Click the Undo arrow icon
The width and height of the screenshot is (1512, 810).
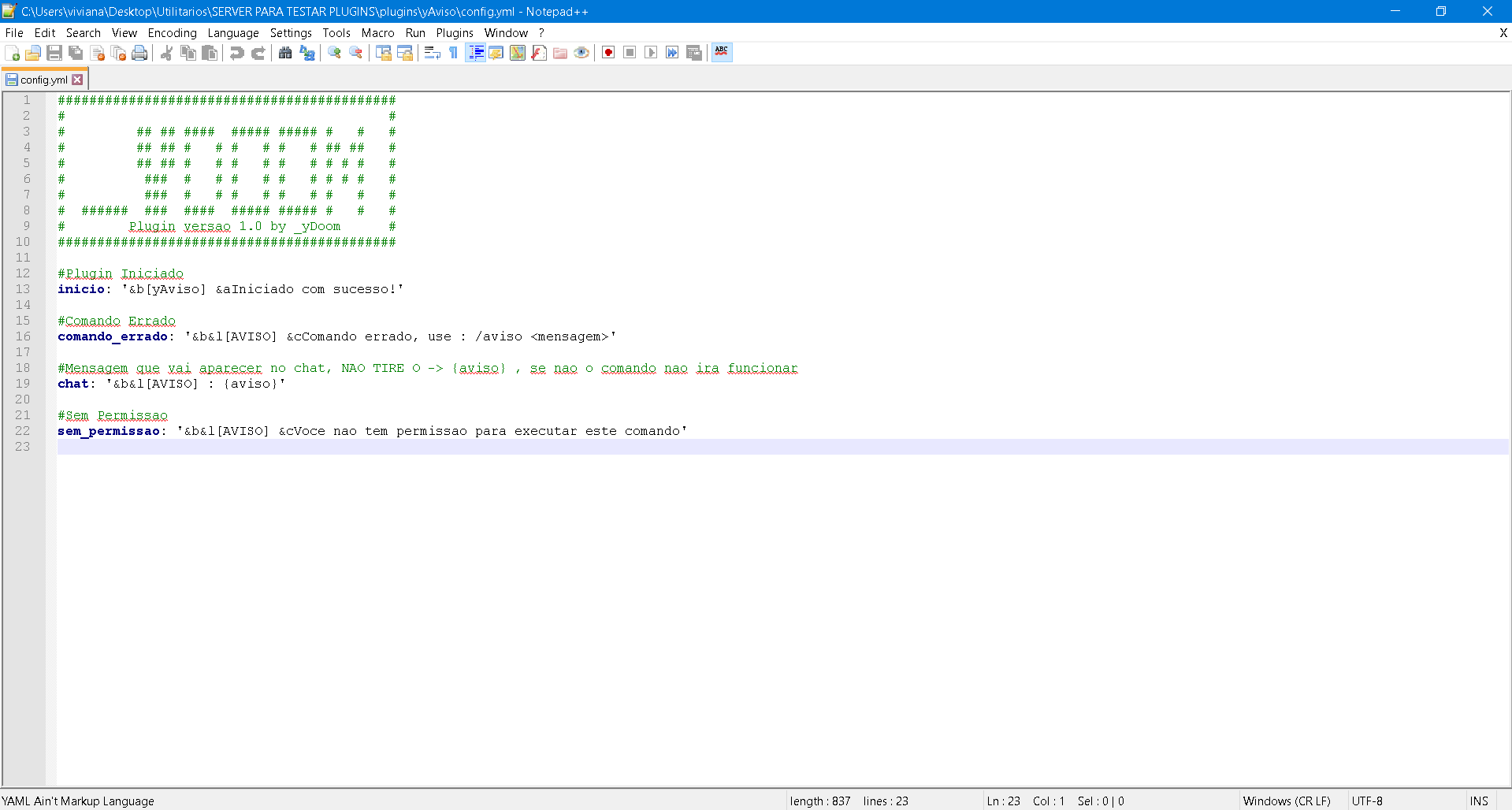[236, 53]
